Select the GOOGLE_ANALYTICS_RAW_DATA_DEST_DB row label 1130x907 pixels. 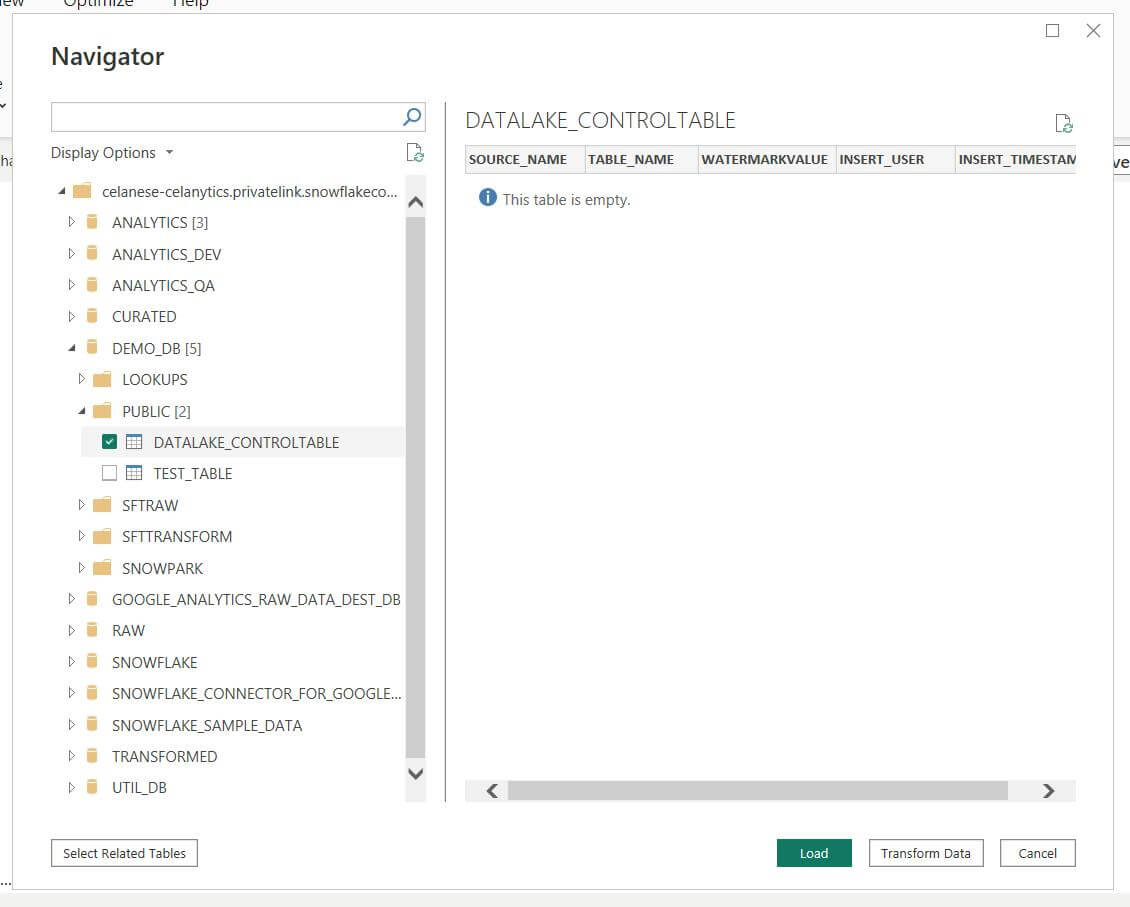pyautogui.click(x=256, y=599)
